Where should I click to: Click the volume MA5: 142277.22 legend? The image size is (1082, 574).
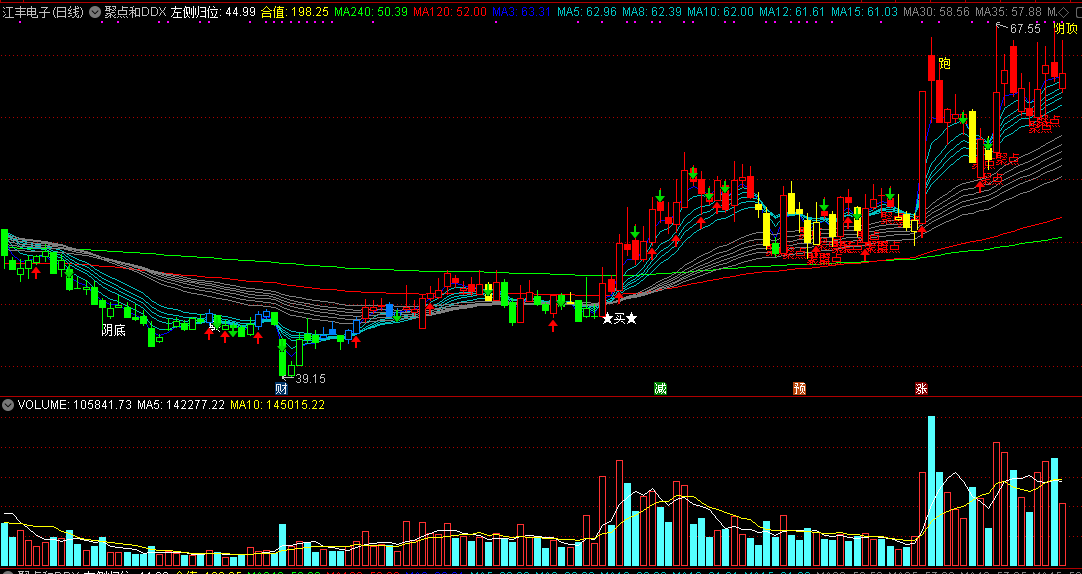[181, 405]
